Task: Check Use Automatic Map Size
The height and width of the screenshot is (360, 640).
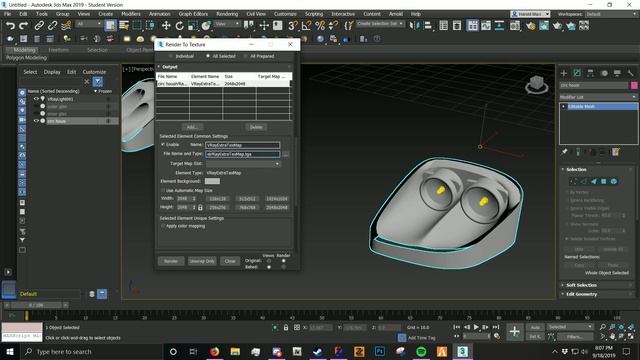Action: click(163, 190)
